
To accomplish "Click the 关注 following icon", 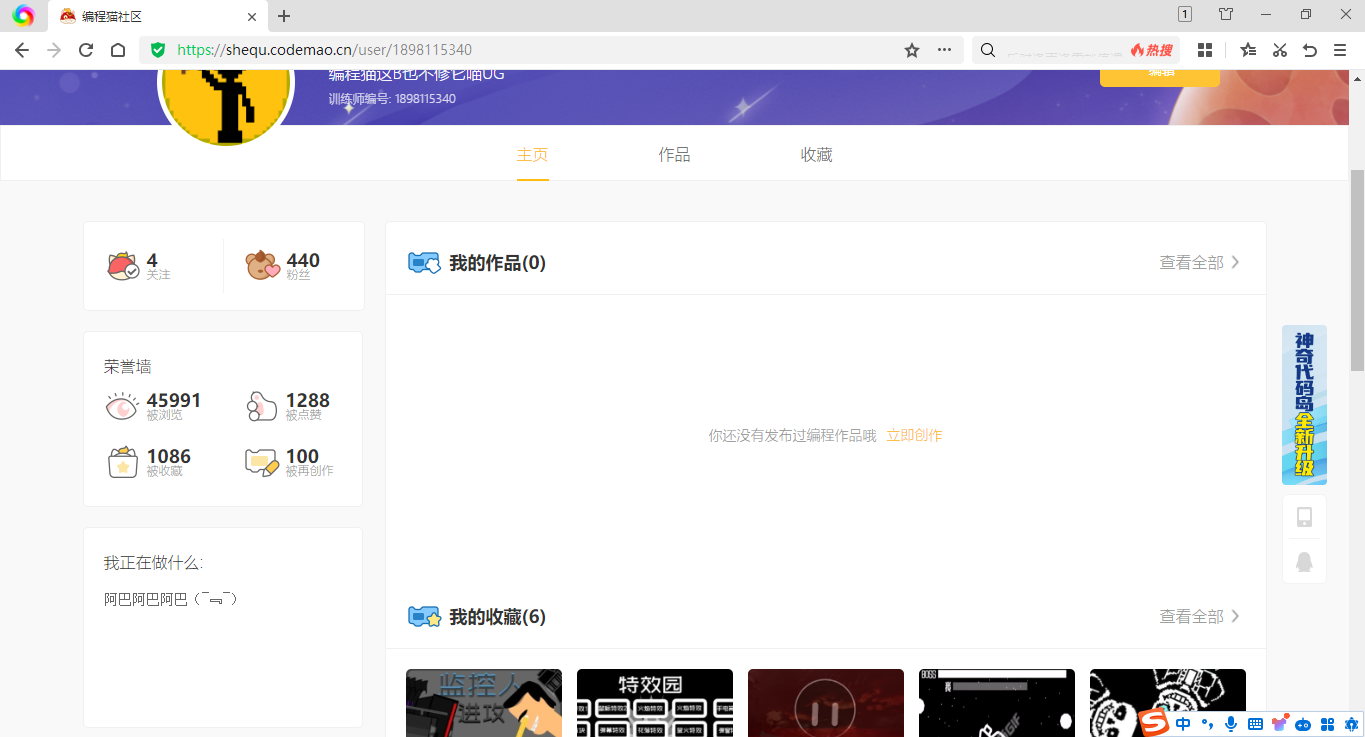I will pyautogui.click(x=123, y=266).
